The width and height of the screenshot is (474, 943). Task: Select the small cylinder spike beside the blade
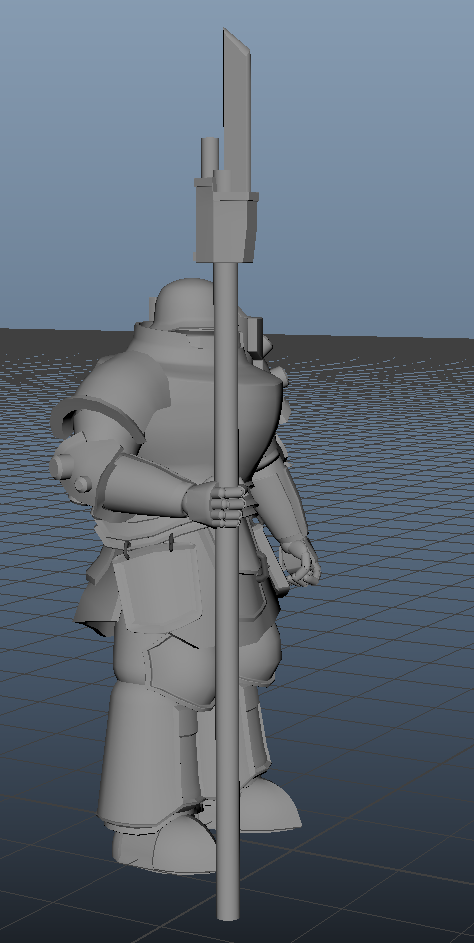(x=209, y=158)
